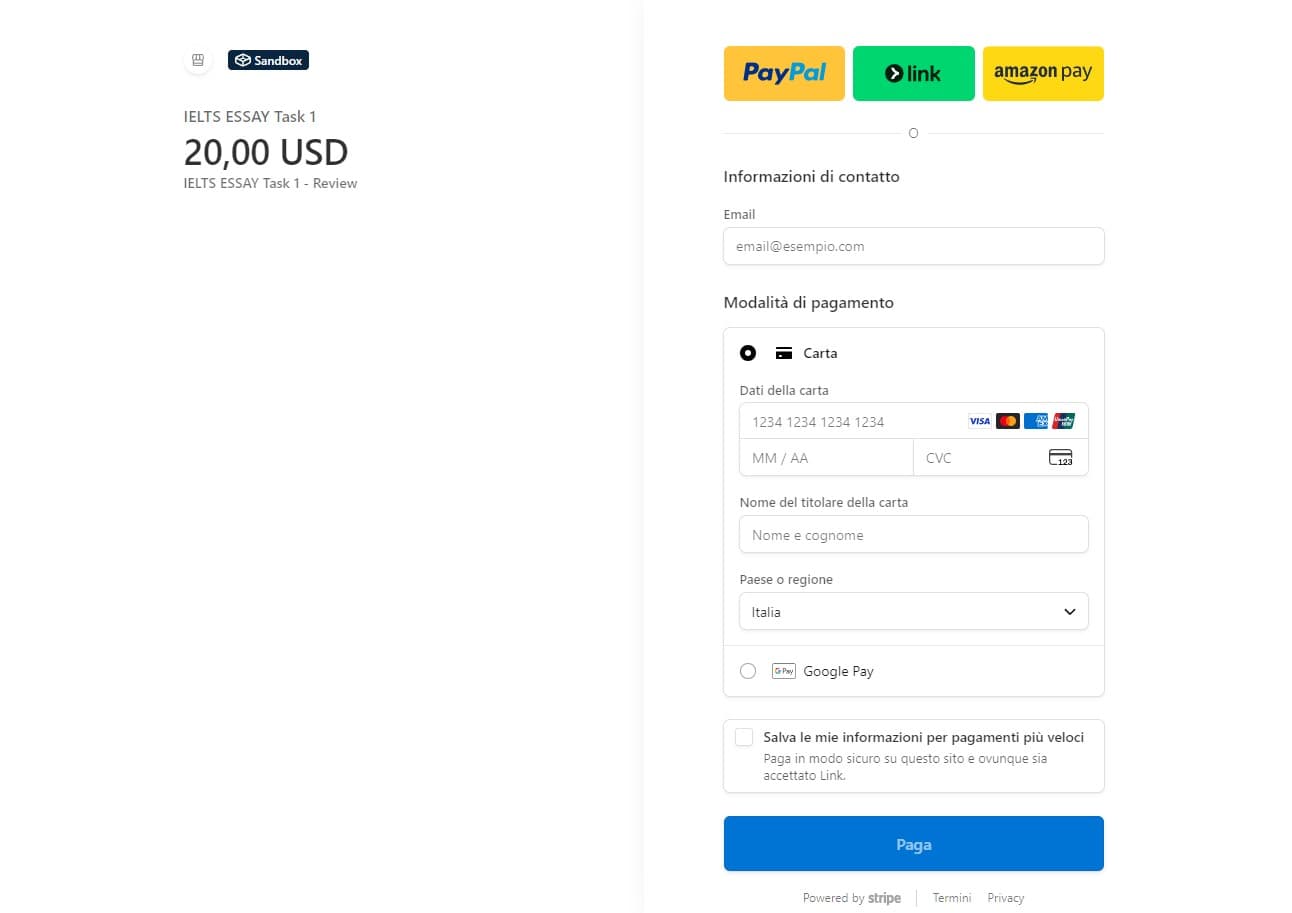Image resolution: width=1292 pixels, height=913 pixels.
Task: Click the MM / AA expiry field
Action: point(826,458)
